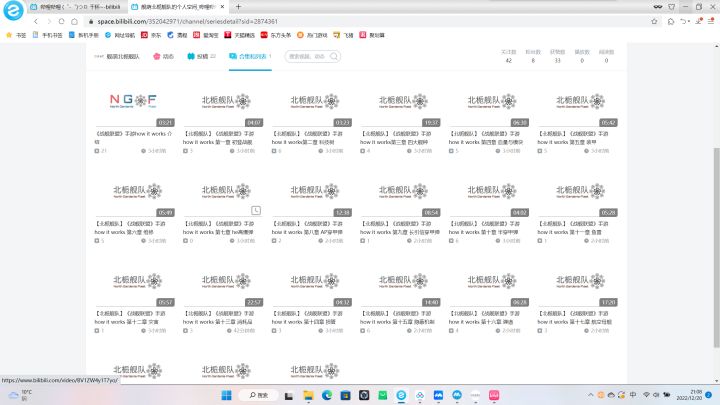Click the watch-later clock icon on 第七章 thumbnail
This screenshot has width=720, height=405.
pos(256,210)
